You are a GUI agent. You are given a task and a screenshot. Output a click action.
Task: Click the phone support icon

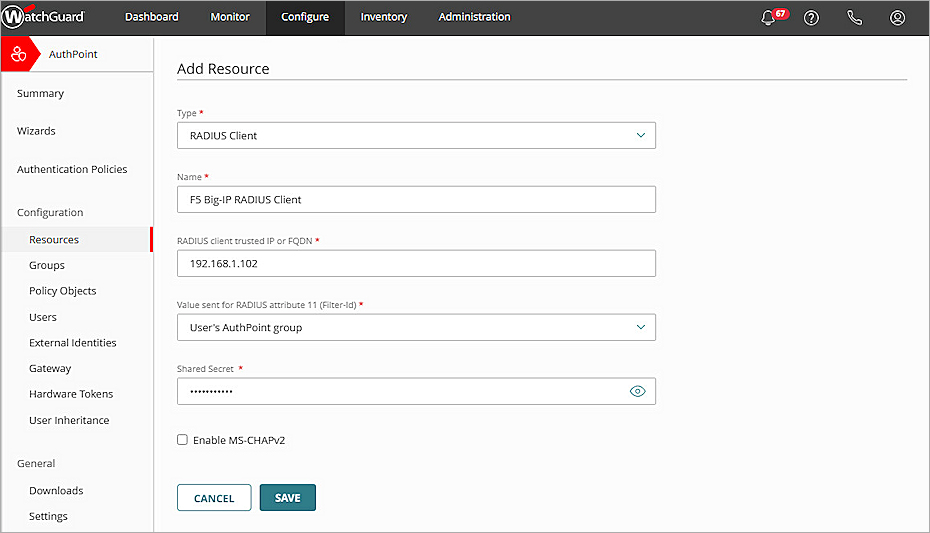pos(854,18)
